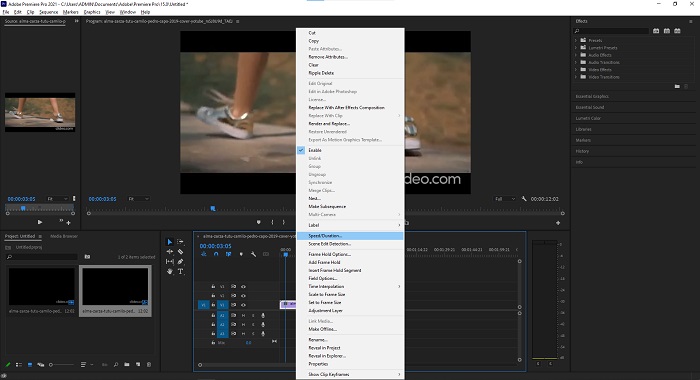Click the Mark Out bracket button
Image resolution: width=700 pixels, height=380 pixels.
pos(283,222)
